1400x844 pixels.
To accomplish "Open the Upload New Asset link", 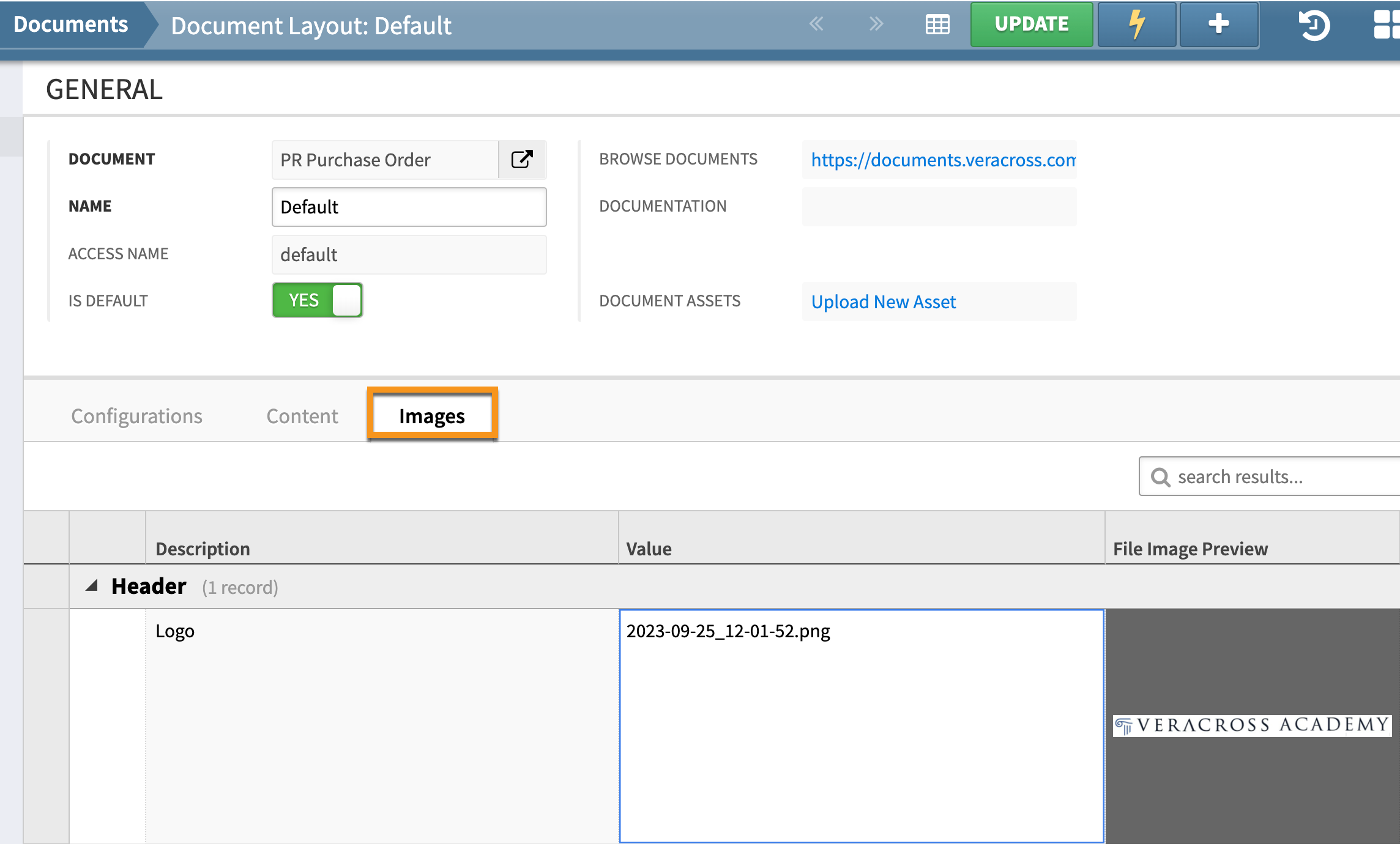I will (x=883, y=302).
